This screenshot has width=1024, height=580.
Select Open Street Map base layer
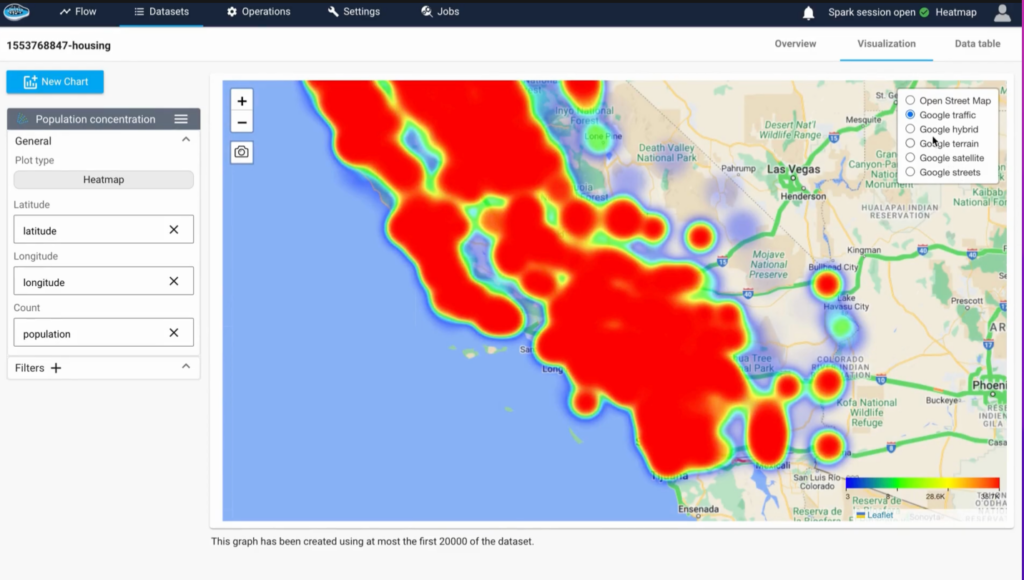coord(910,101)
